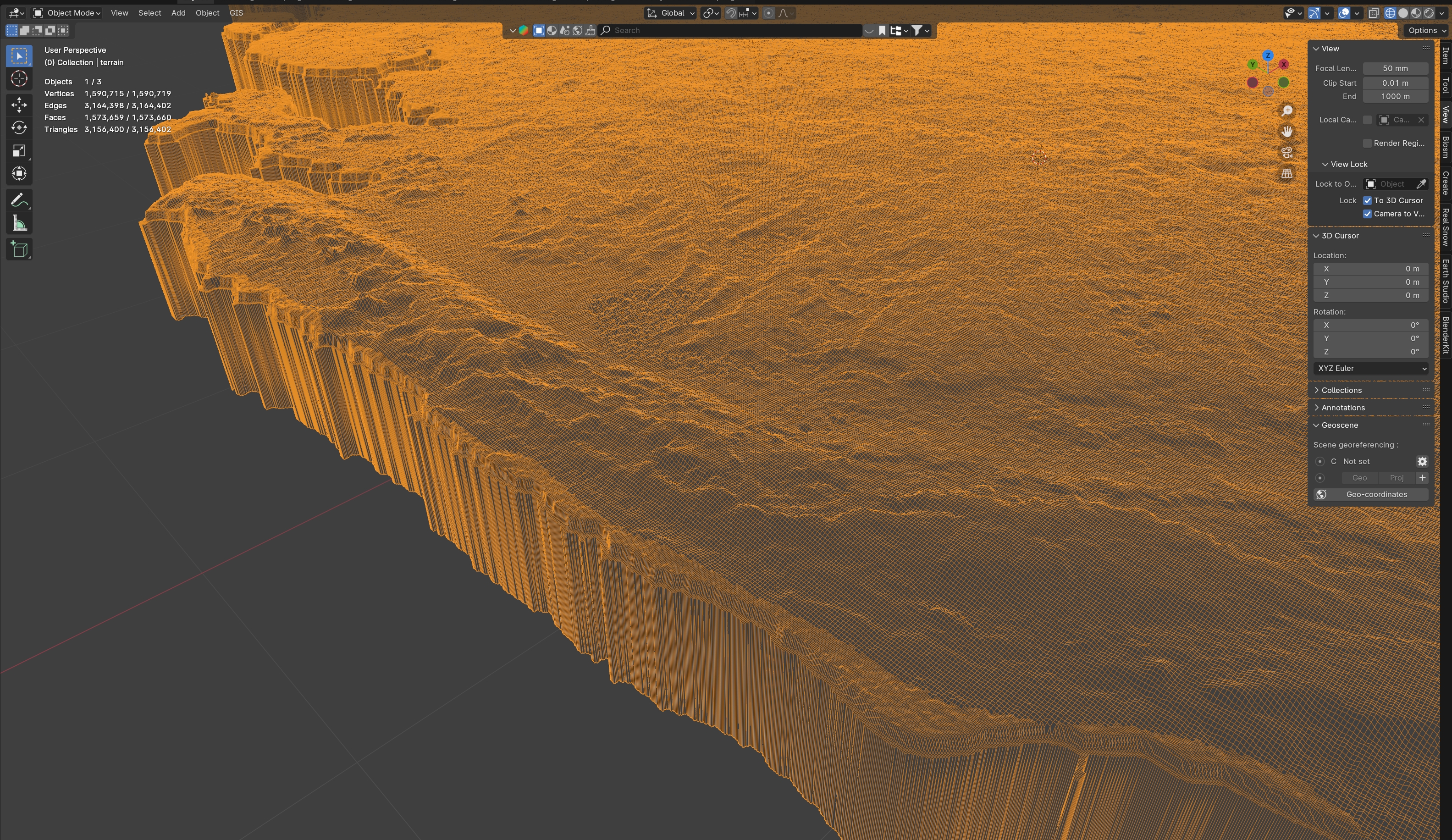The image size is (1452, 840).
Task: Select the Scale tool
Action: 19,151
